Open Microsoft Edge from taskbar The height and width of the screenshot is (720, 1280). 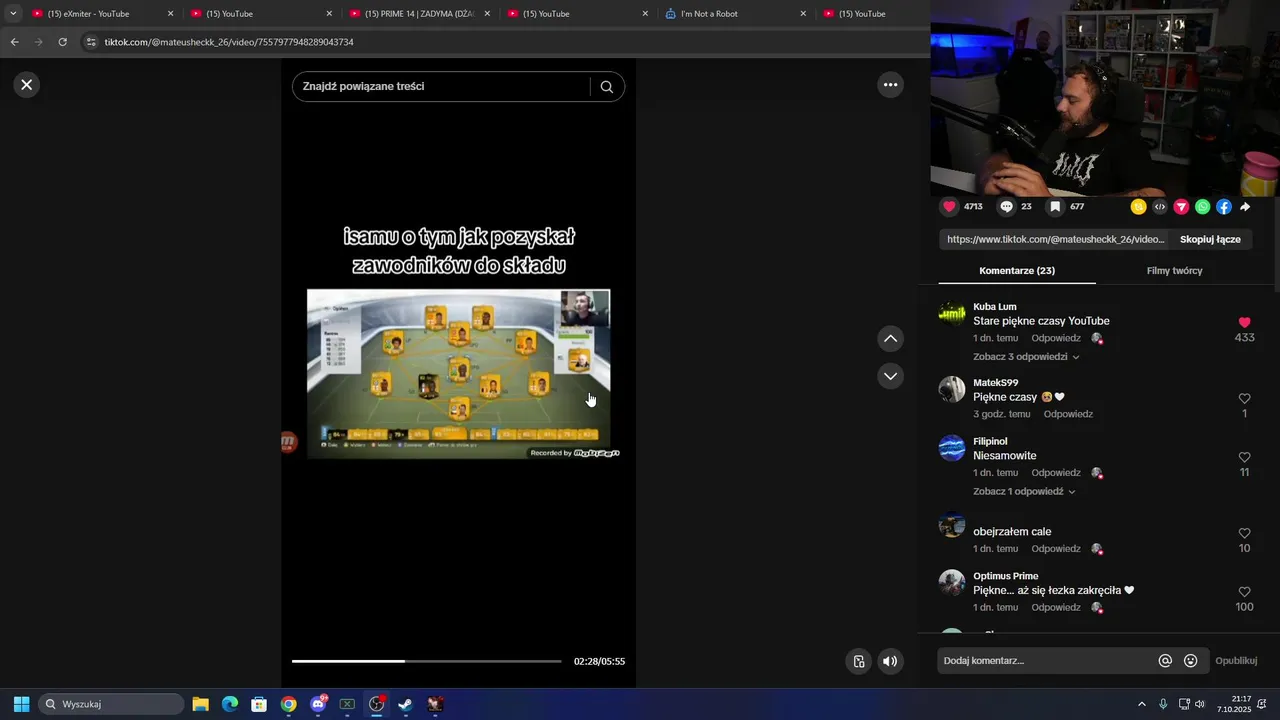coord(229,704)
